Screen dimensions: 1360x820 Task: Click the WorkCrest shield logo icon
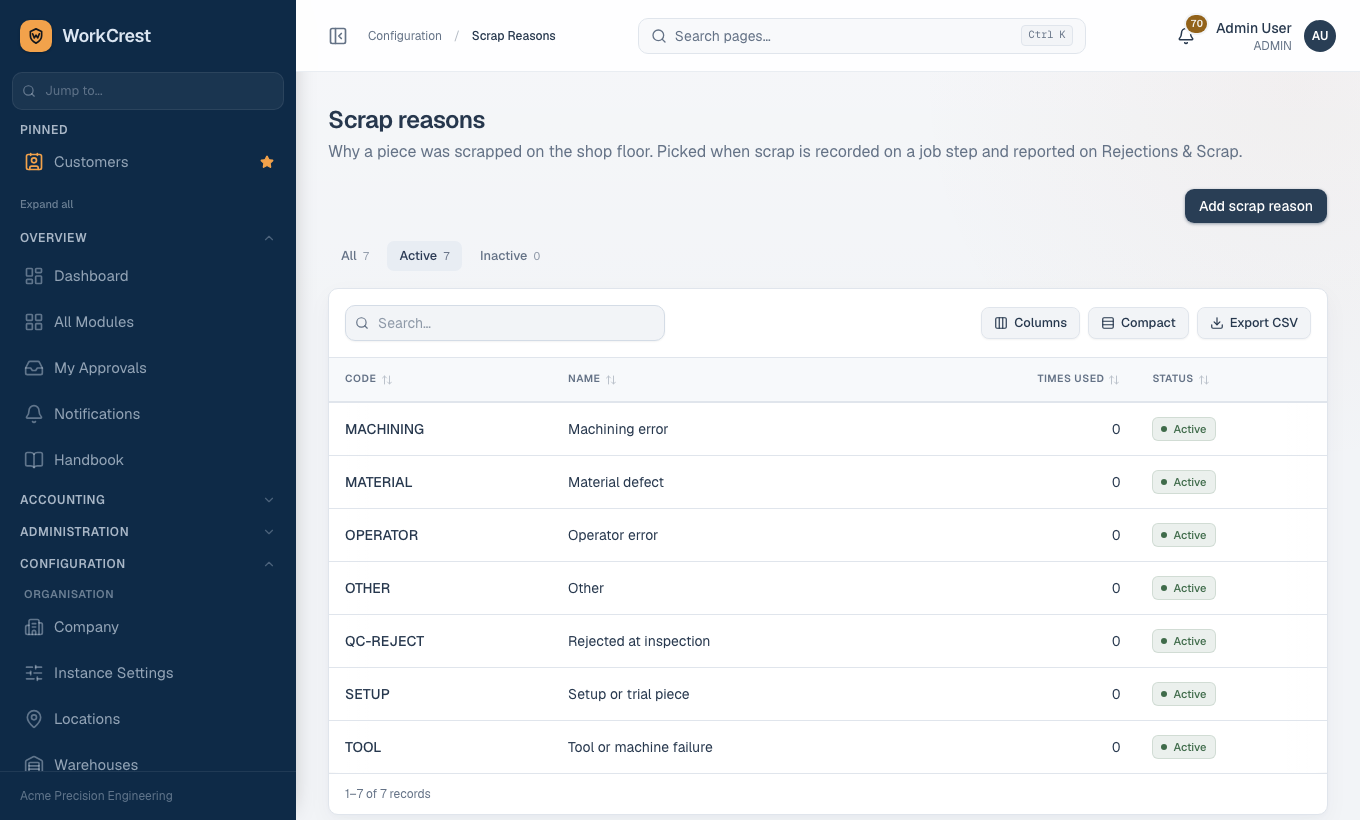[36, 36]
